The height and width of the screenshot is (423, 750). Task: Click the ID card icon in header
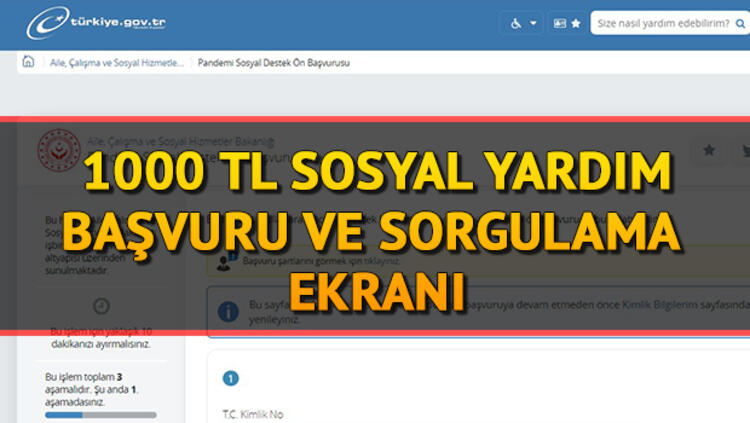tap(559, 23)
